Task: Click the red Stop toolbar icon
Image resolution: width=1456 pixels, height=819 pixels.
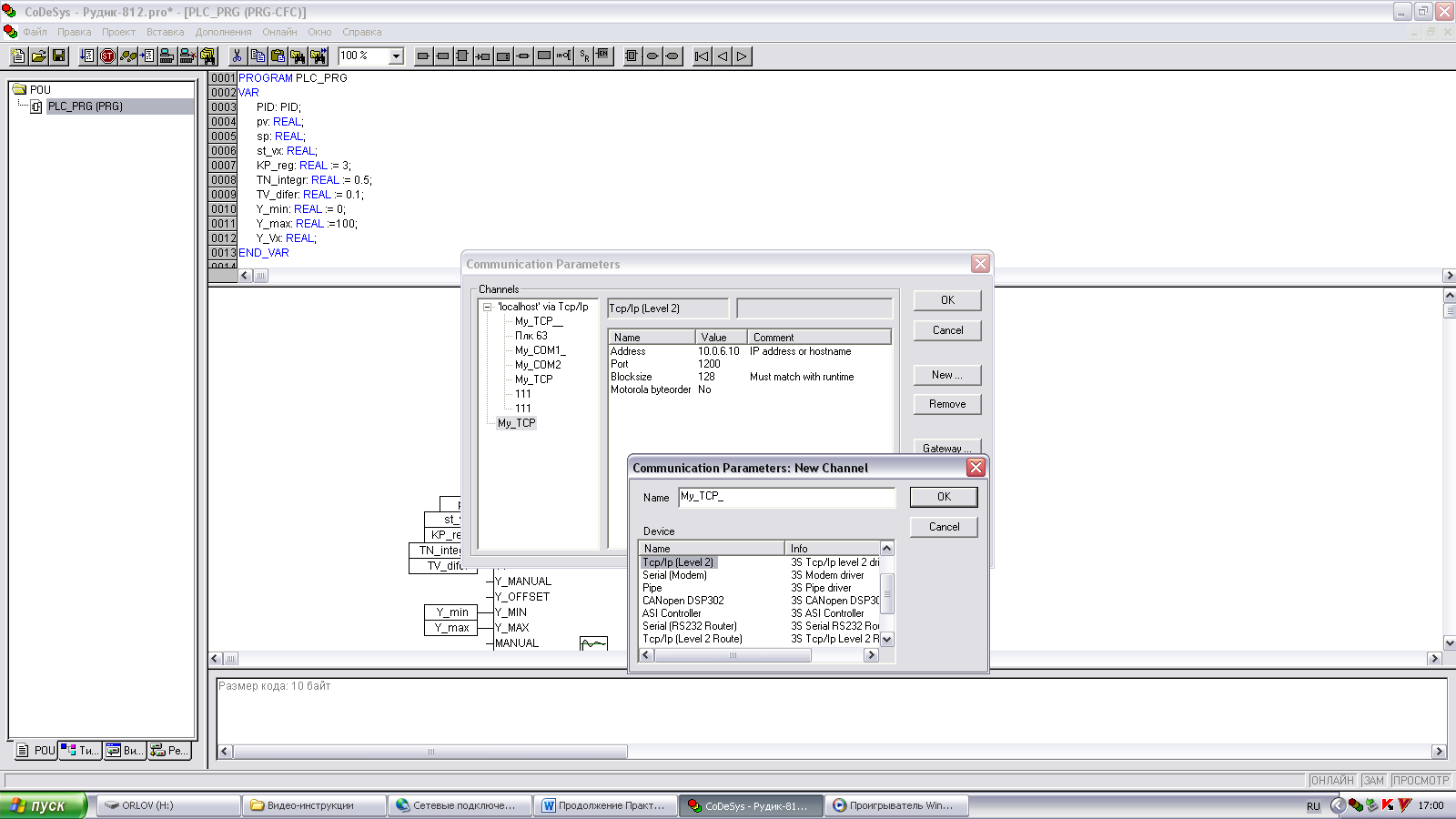Action: [x=107, y=56]
